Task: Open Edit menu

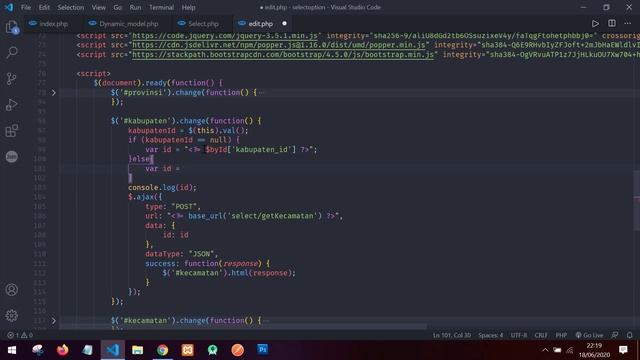Action: [44, 7]
